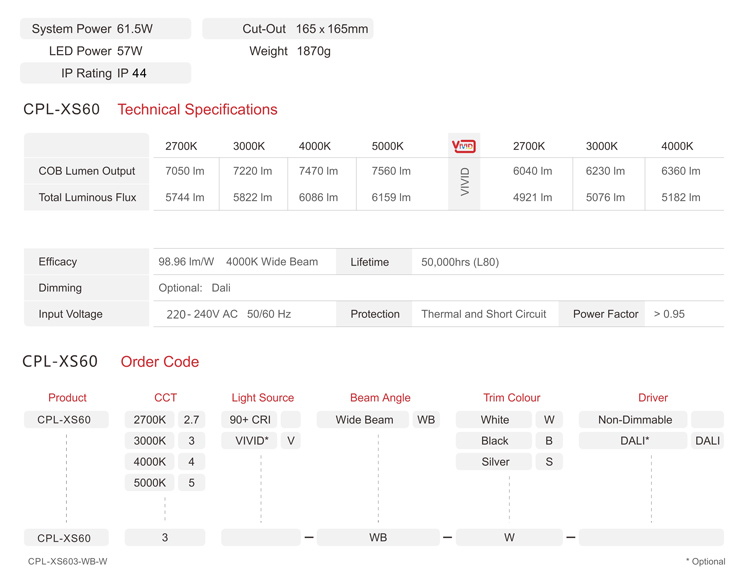
Task: Click the > 0.95 power factor value
Action: [669, 314]
